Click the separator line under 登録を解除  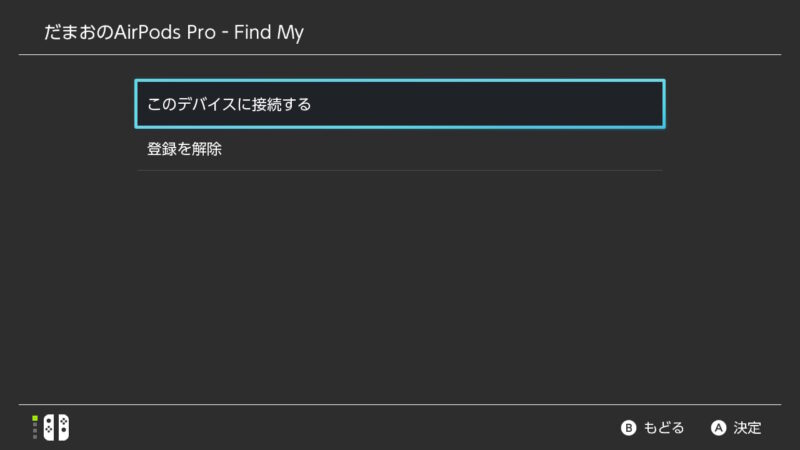(400, 170)
